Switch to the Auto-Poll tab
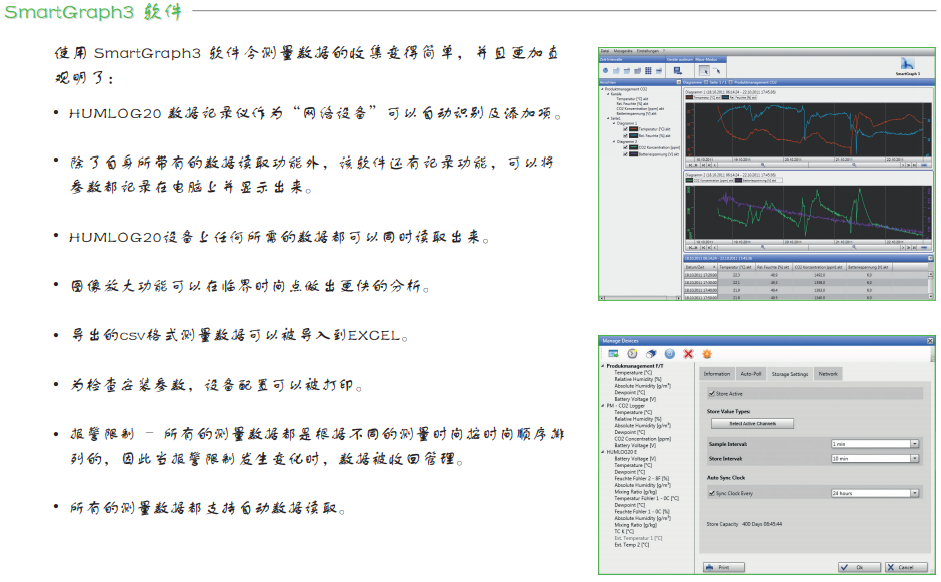Image resolution: width=941 pixels, height=582 pixels. (750, 374)
